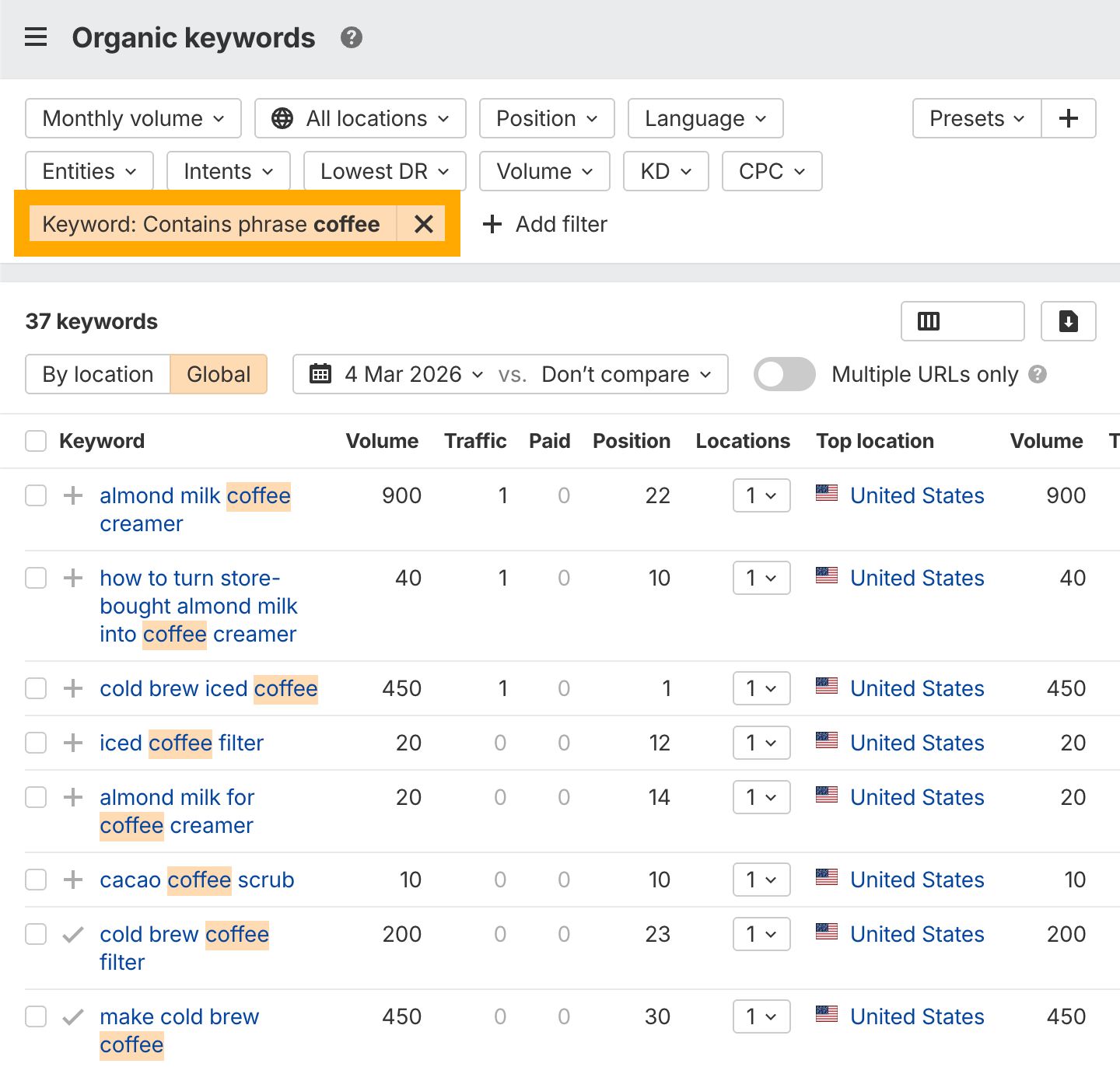
Task: Download the keywords export file
Action: click(1068, 321)
